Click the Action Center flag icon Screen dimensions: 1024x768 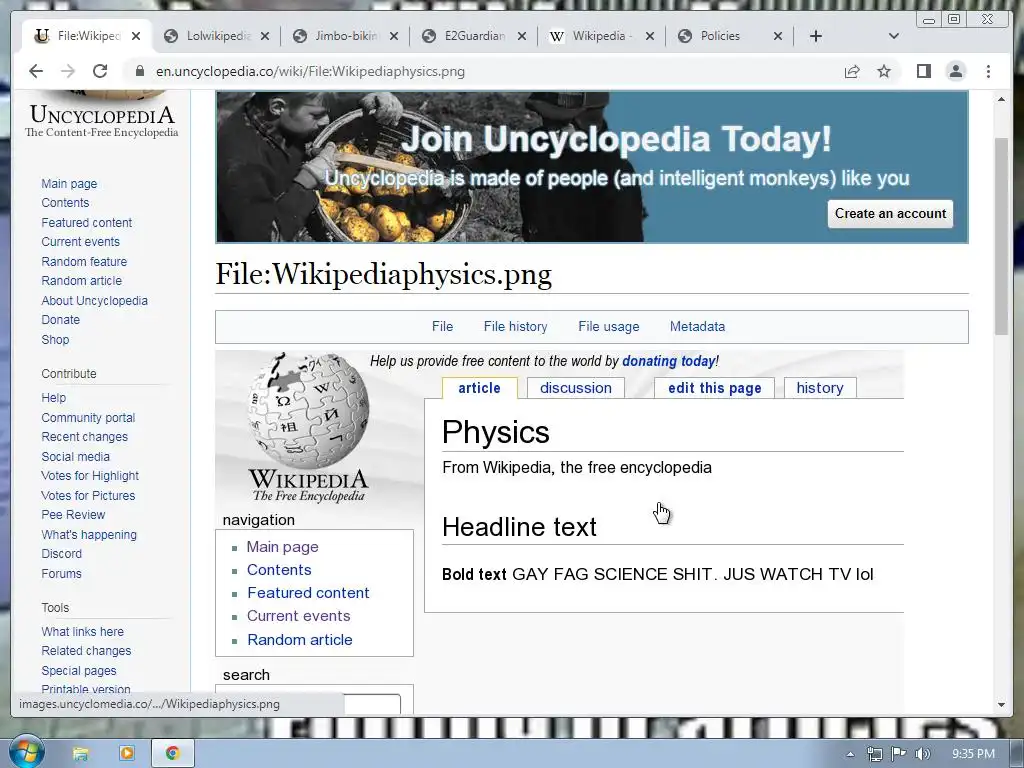pos(899,754)
